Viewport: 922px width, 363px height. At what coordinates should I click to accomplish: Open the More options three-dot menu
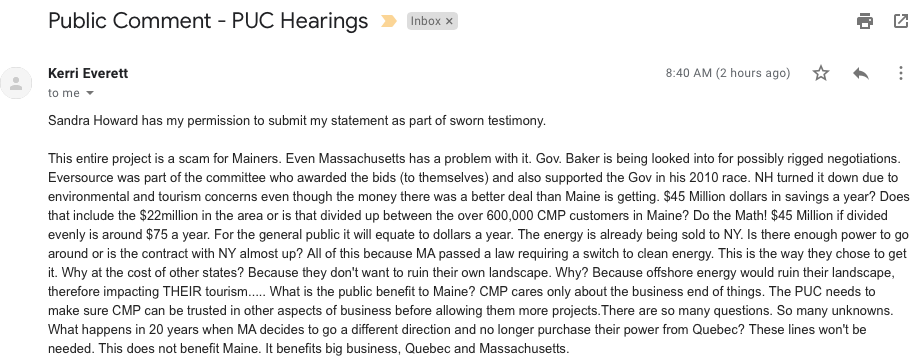pyautogui.click(x=901, y=73)
